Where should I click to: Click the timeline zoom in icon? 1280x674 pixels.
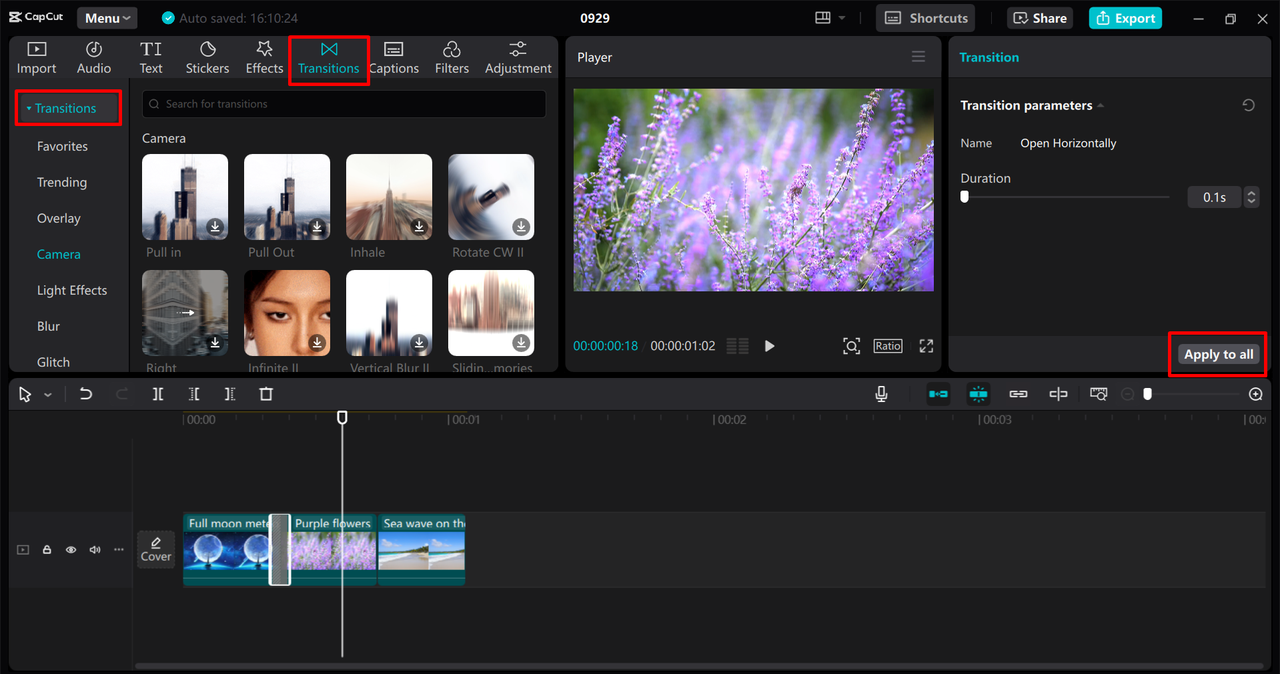[x=1256, y=394]
